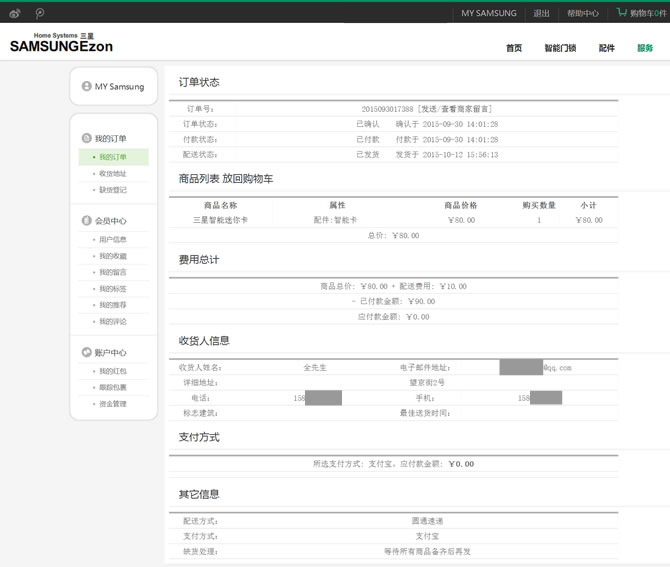Click the MY Samsung user avatar icon

(86, 86)
